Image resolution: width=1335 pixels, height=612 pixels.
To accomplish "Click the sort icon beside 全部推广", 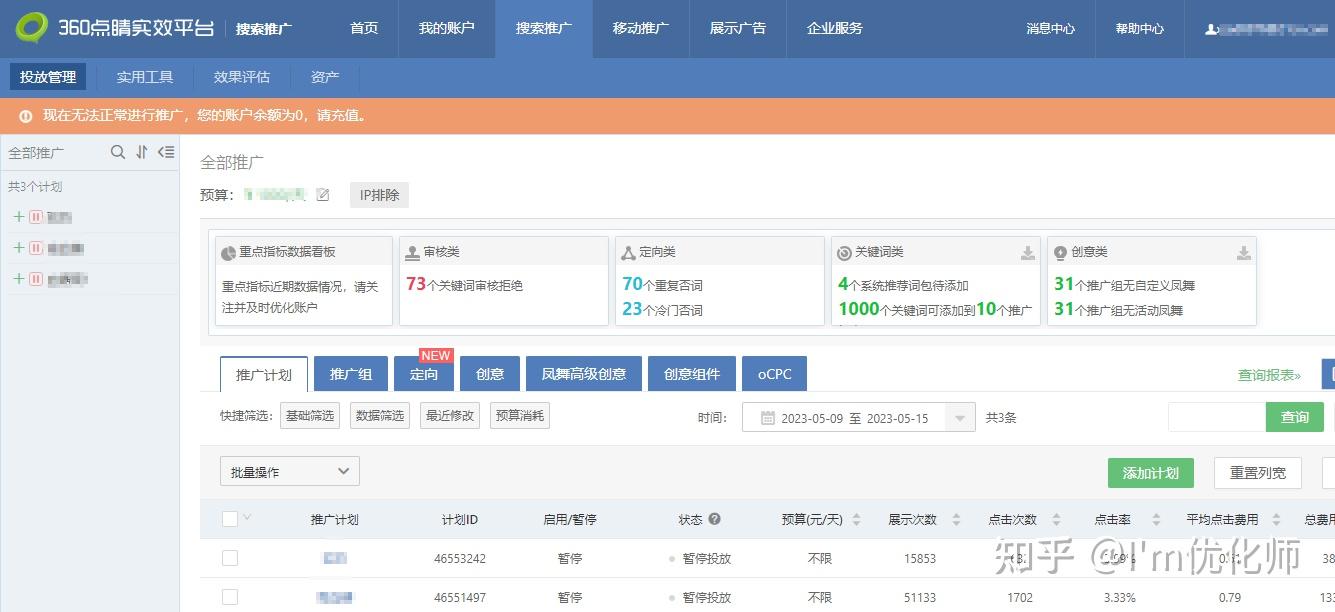I will (142, 152).
